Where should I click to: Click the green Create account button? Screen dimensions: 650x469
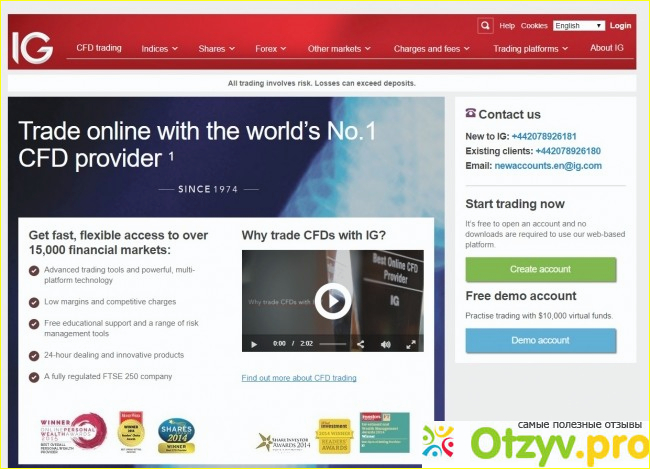pos(540,269)
